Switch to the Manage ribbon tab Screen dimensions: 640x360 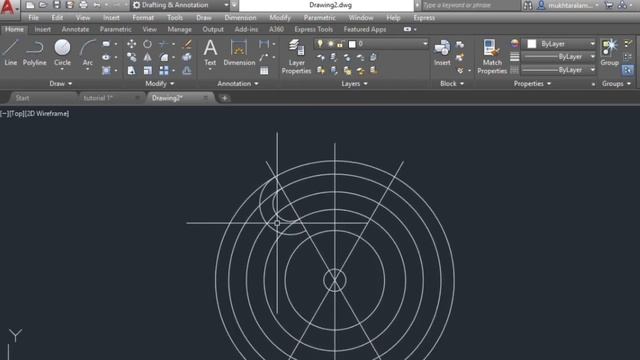pyautogui.click(x=179, y=29)
